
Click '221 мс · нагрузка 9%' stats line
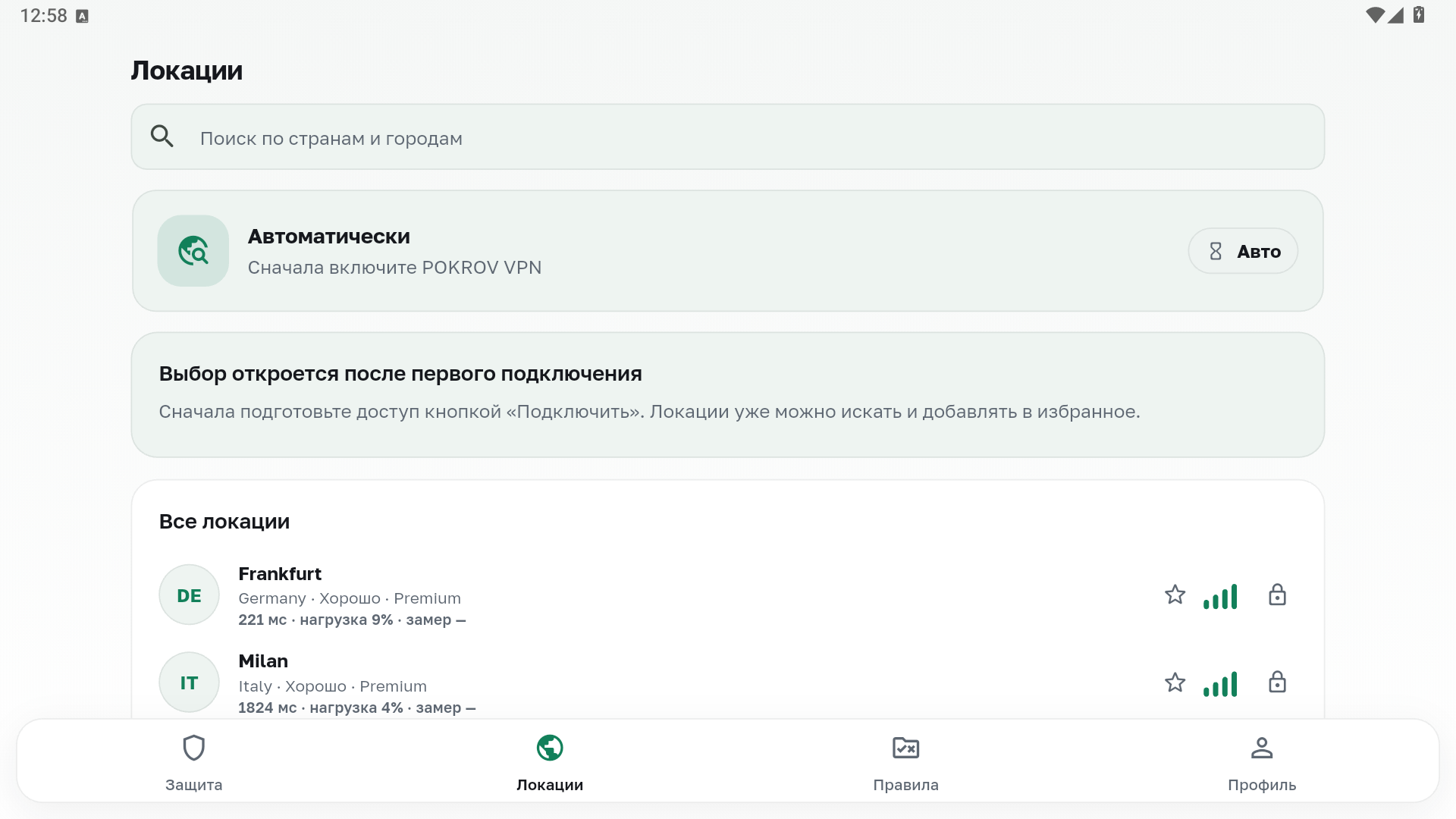[x=352, y=620]
